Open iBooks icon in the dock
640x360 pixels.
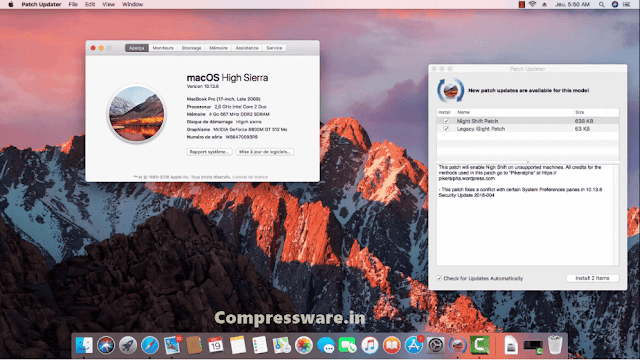pyautogui.click(x=391, y=345)
